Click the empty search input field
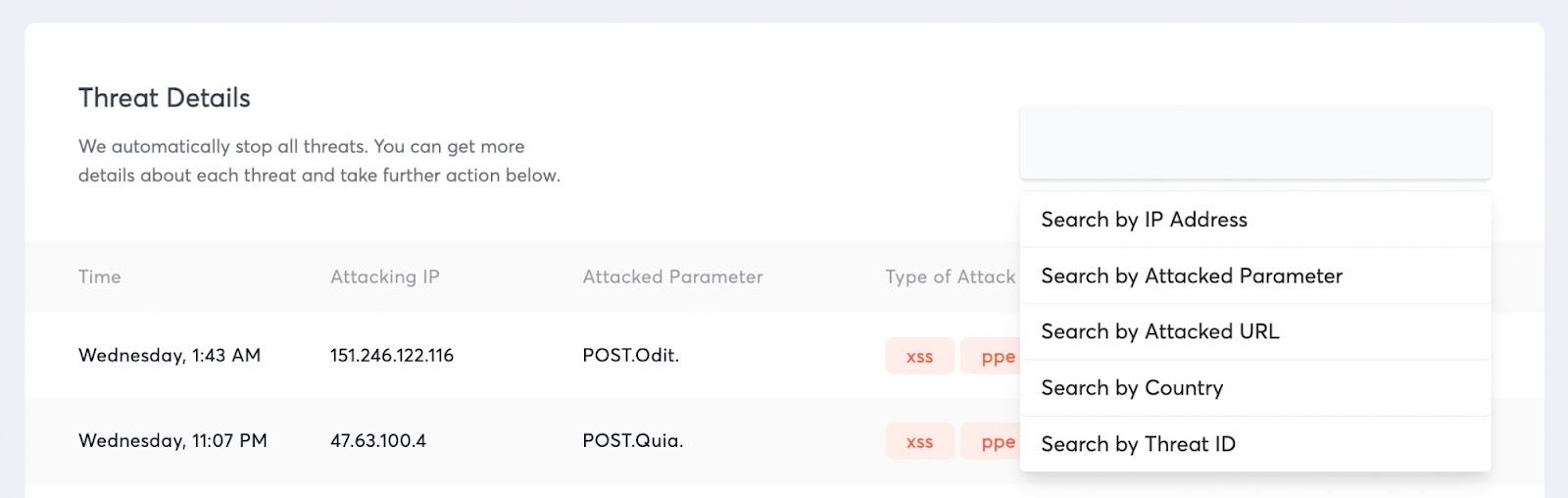 pyautogui.click(x=1254, y=143)
